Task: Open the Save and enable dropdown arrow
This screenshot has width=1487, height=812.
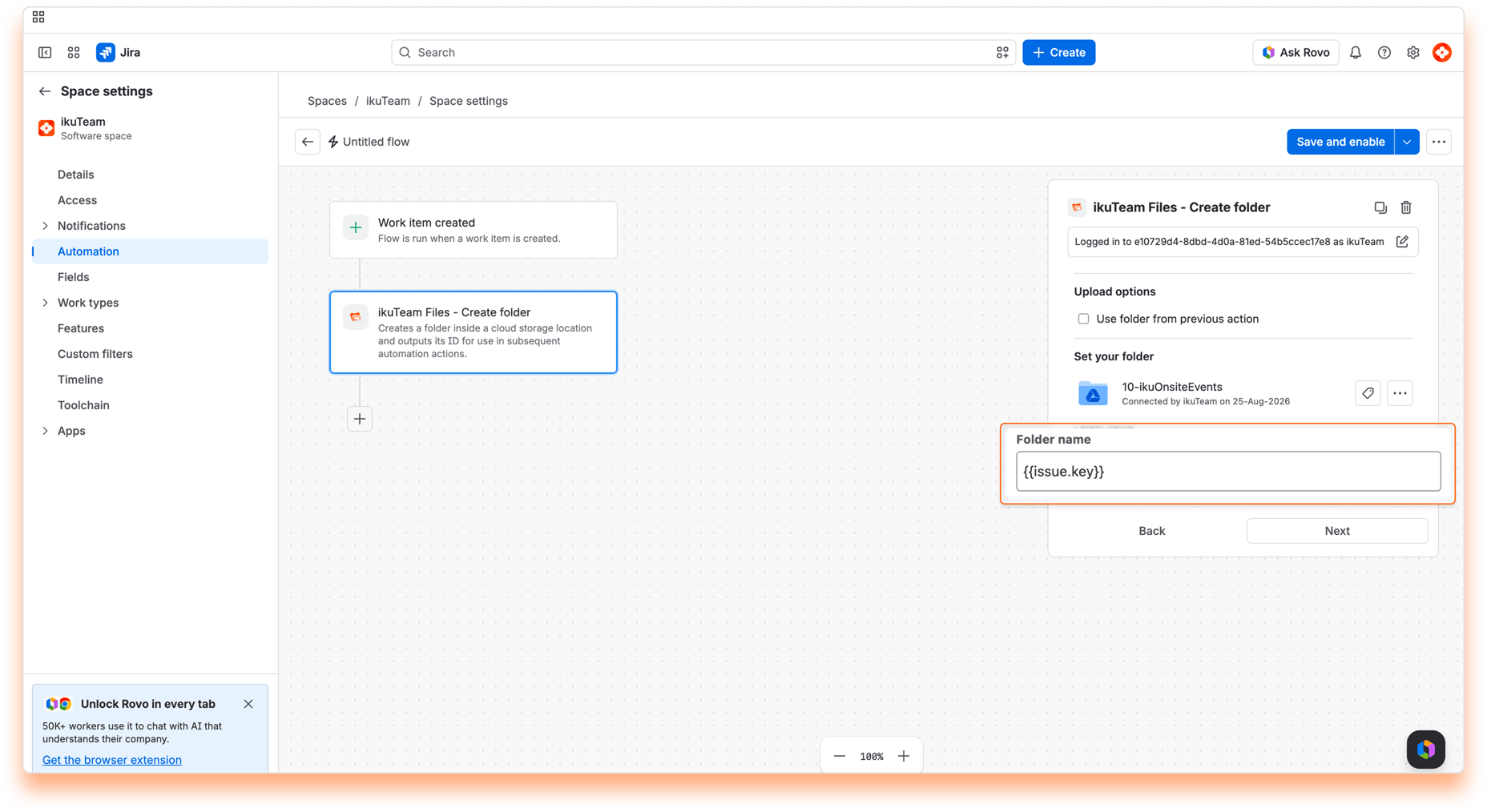Action: click(x=1407, y=142)
